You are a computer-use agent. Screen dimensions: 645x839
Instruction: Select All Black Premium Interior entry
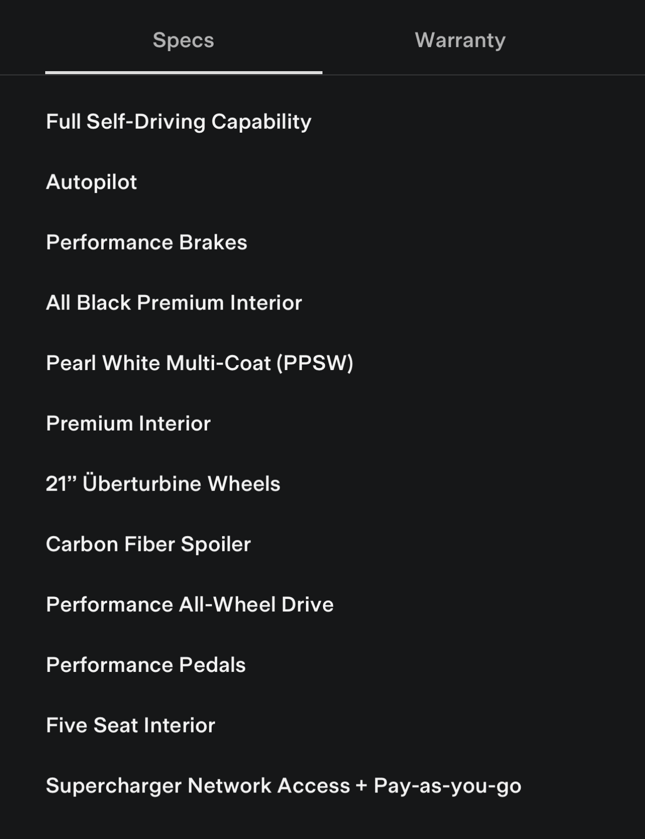coord(173,303)
